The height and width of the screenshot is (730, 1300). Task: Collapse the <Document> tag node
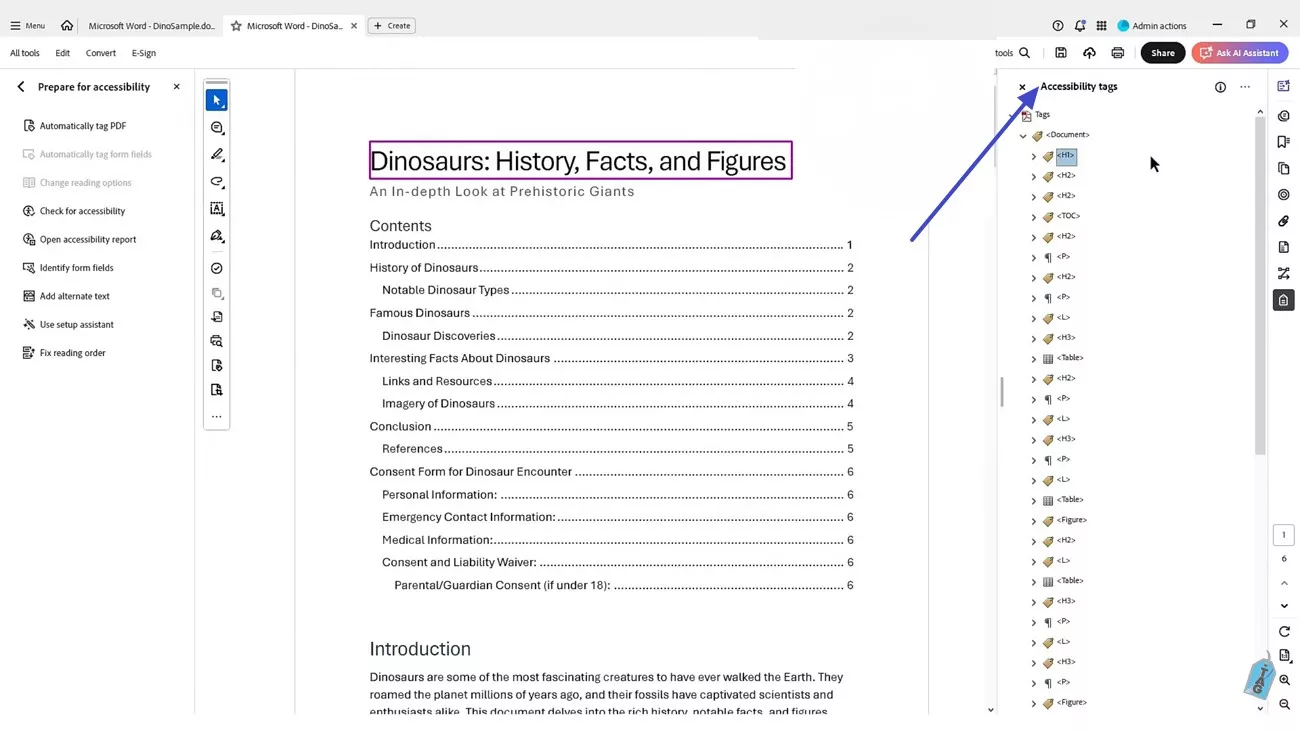click(1023, 135)
